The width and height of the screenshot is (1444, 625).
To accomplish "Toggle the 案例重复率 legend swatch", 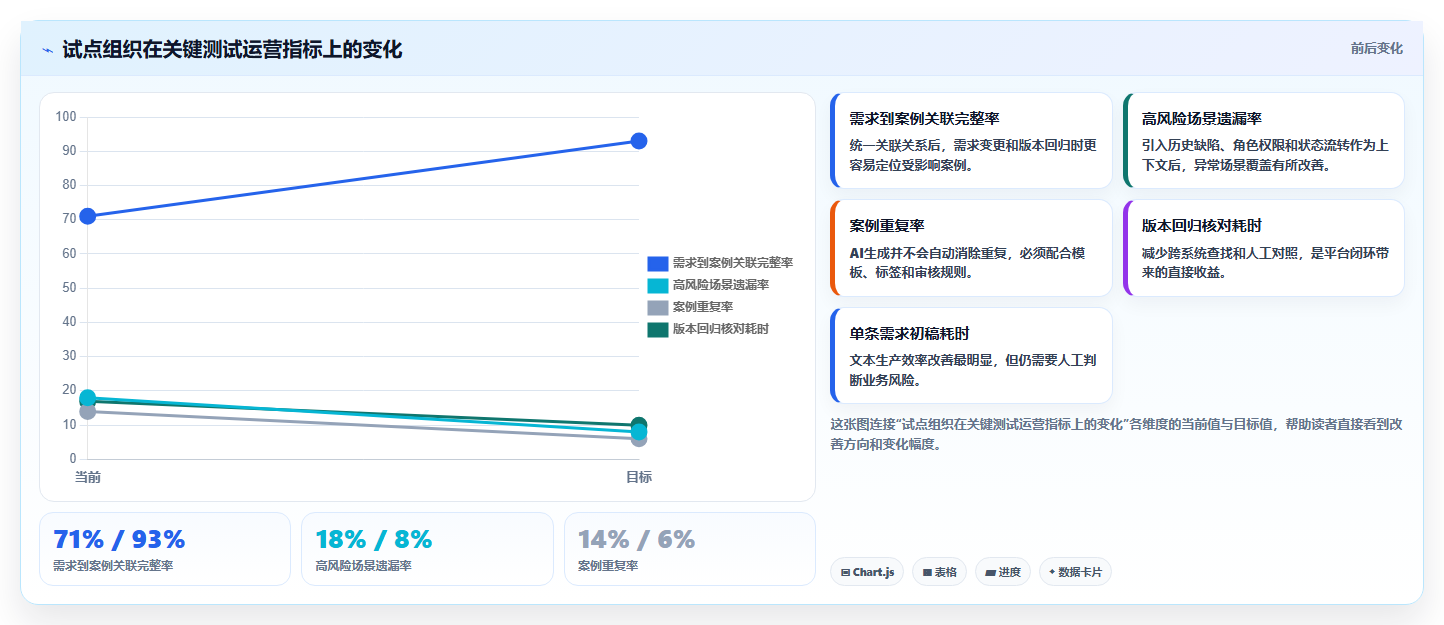I will click(x=657, y=307).
